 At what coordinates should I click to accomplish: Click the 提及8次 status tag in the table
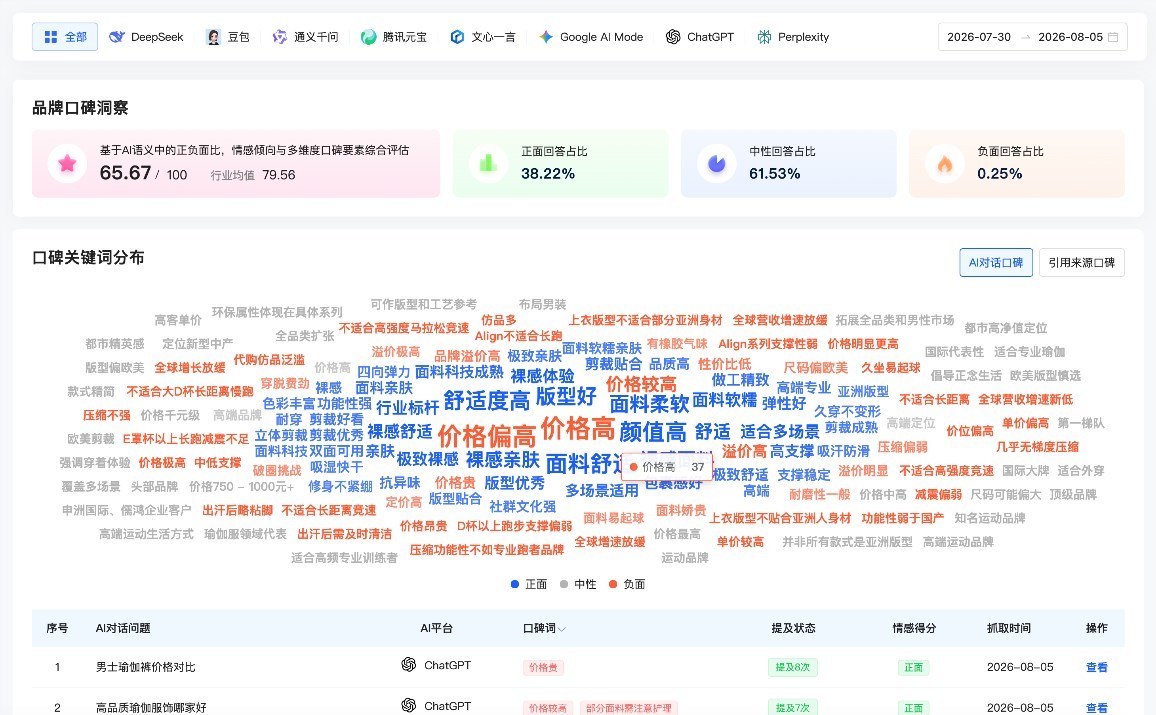coord(793,667)
